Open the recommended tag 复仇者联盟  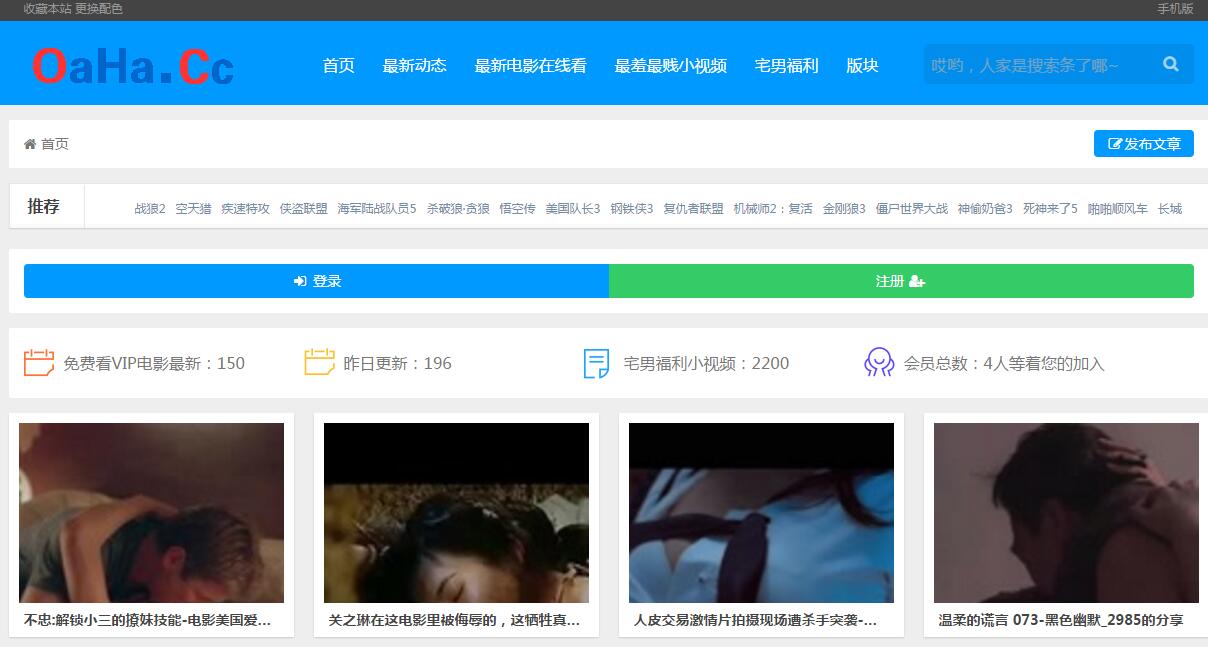pyautogui.click(x=693, y=209)
